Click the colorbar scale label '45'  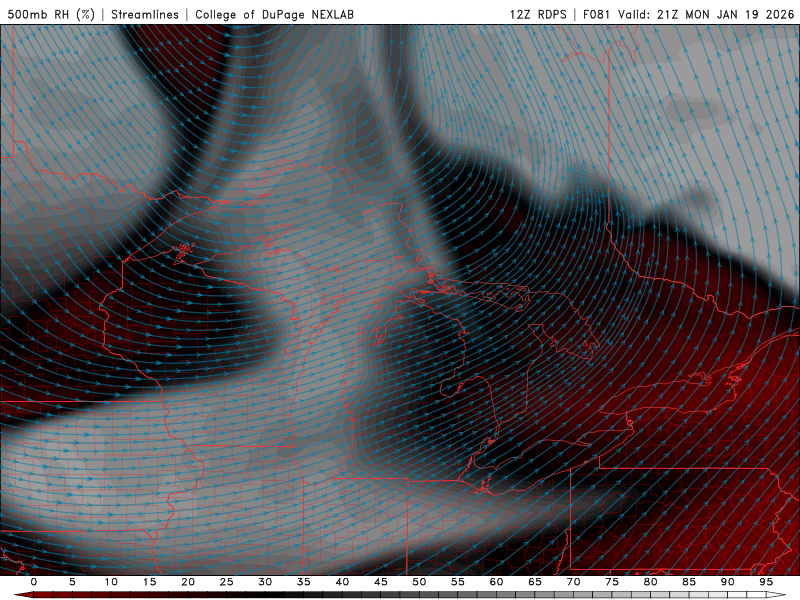coord(380,582)
